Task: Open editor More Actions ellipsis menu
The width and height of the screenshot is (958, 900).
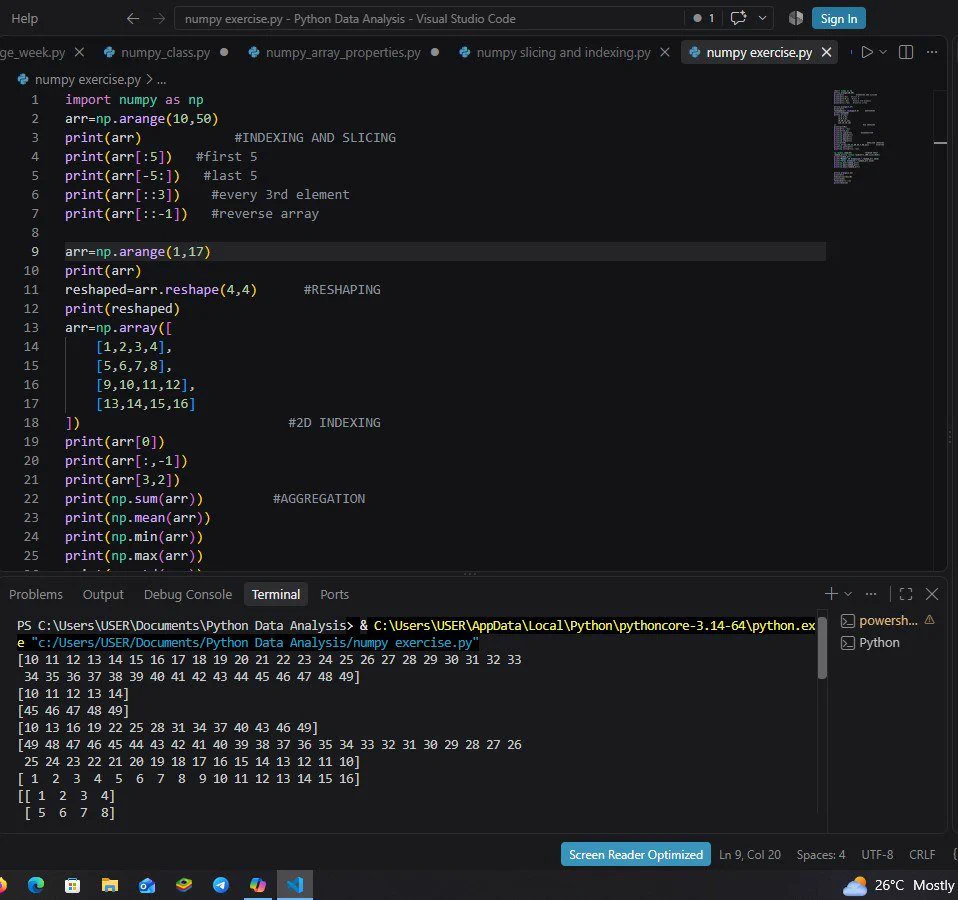Action: pyautogui.click(x=932, y=53)
